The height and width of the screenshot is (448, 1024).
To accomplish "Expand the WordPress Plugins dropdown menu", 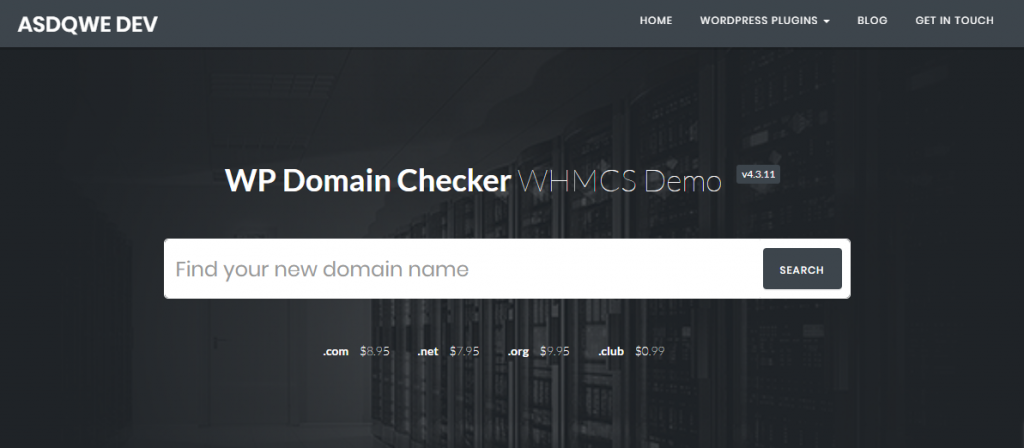I will [x=765, y=20].
